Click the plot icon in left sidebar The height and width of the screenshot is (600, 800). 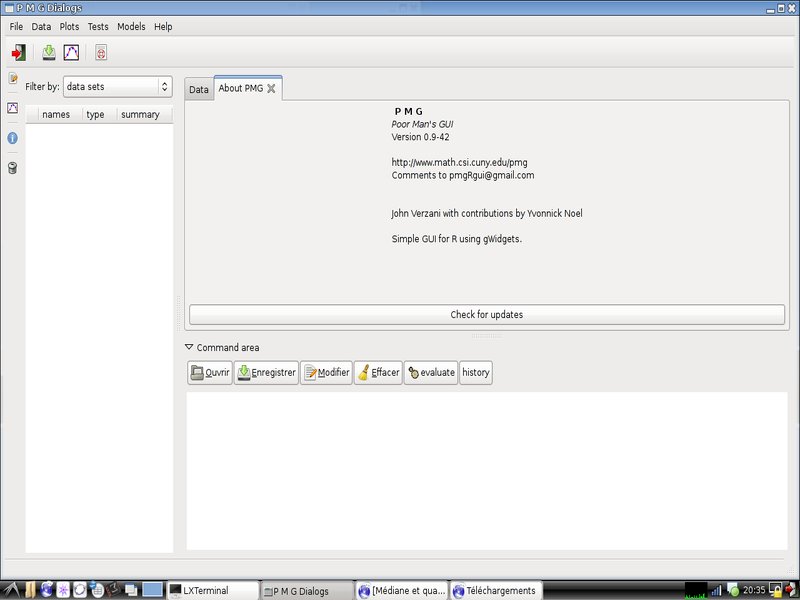(x=13, y=108)
